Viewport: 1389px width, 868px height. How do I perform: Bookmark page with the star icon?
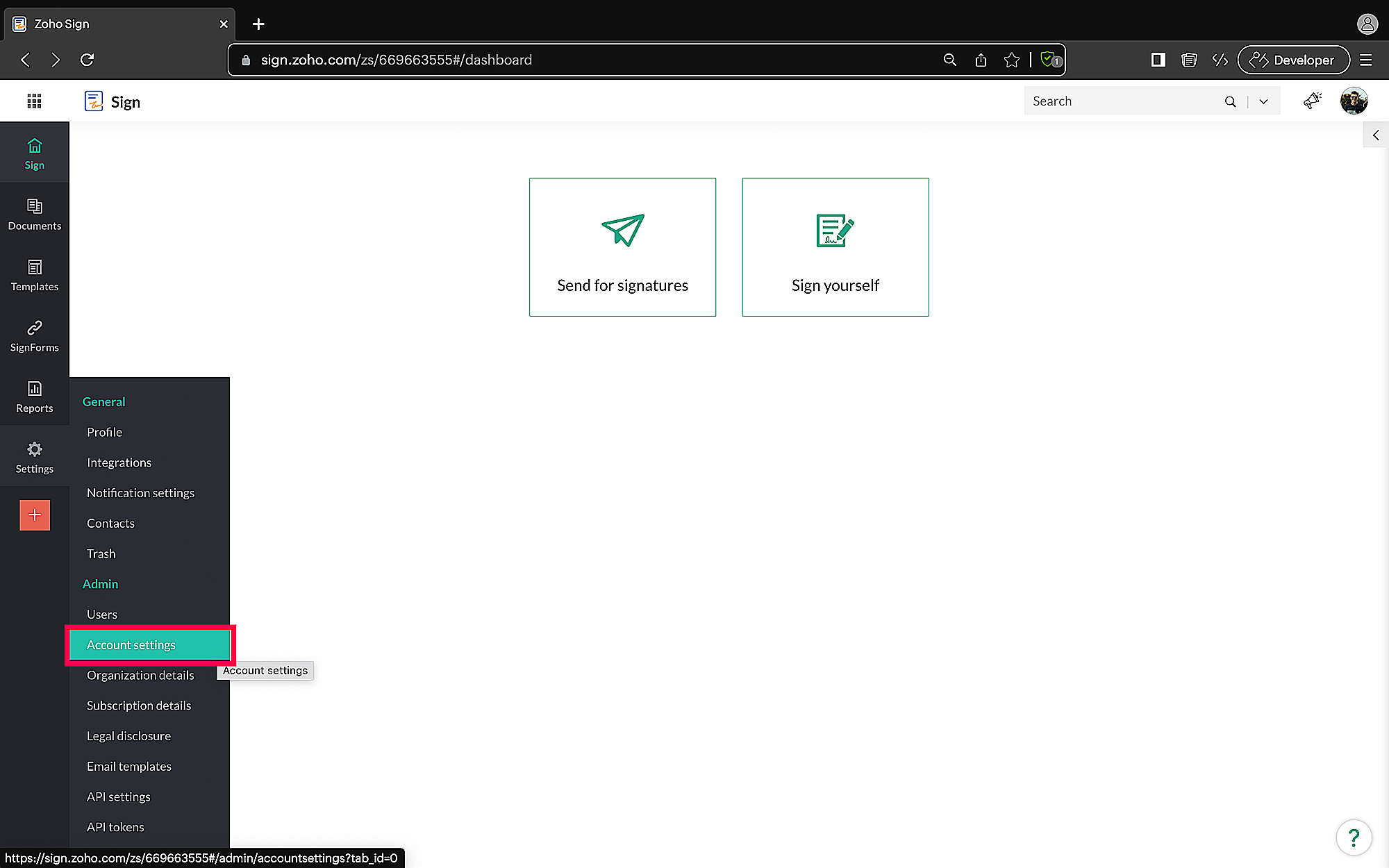coord(1011,60)
